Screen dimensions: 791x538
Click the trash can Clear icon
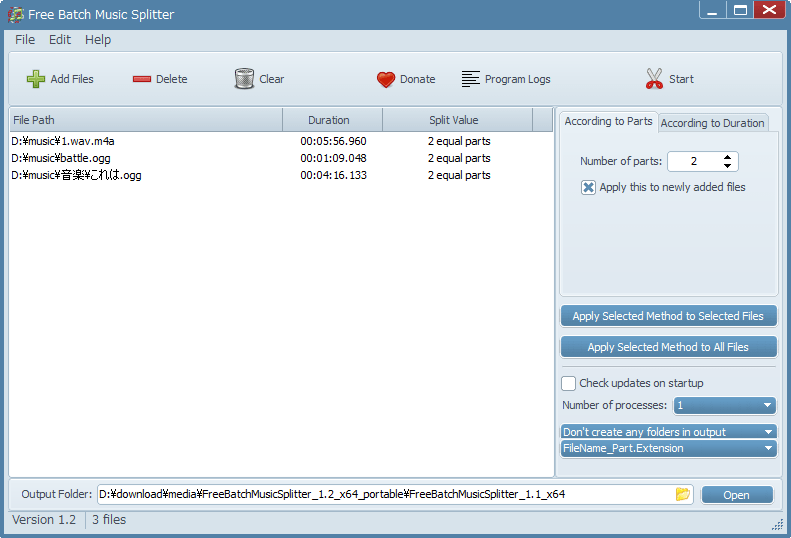[245, 79]
